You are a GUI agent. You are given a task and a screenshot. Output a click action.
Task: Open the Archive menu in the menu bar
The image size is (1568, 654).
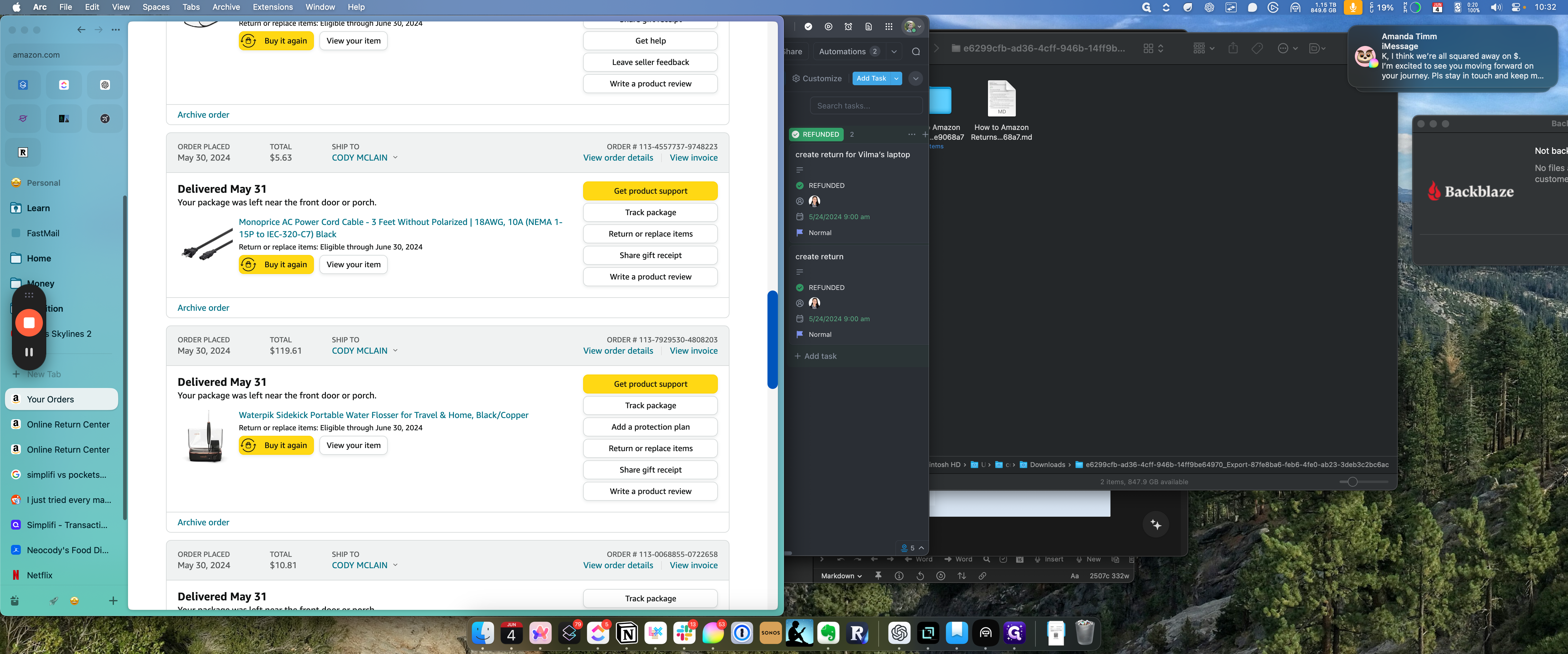tap(226, 7)
